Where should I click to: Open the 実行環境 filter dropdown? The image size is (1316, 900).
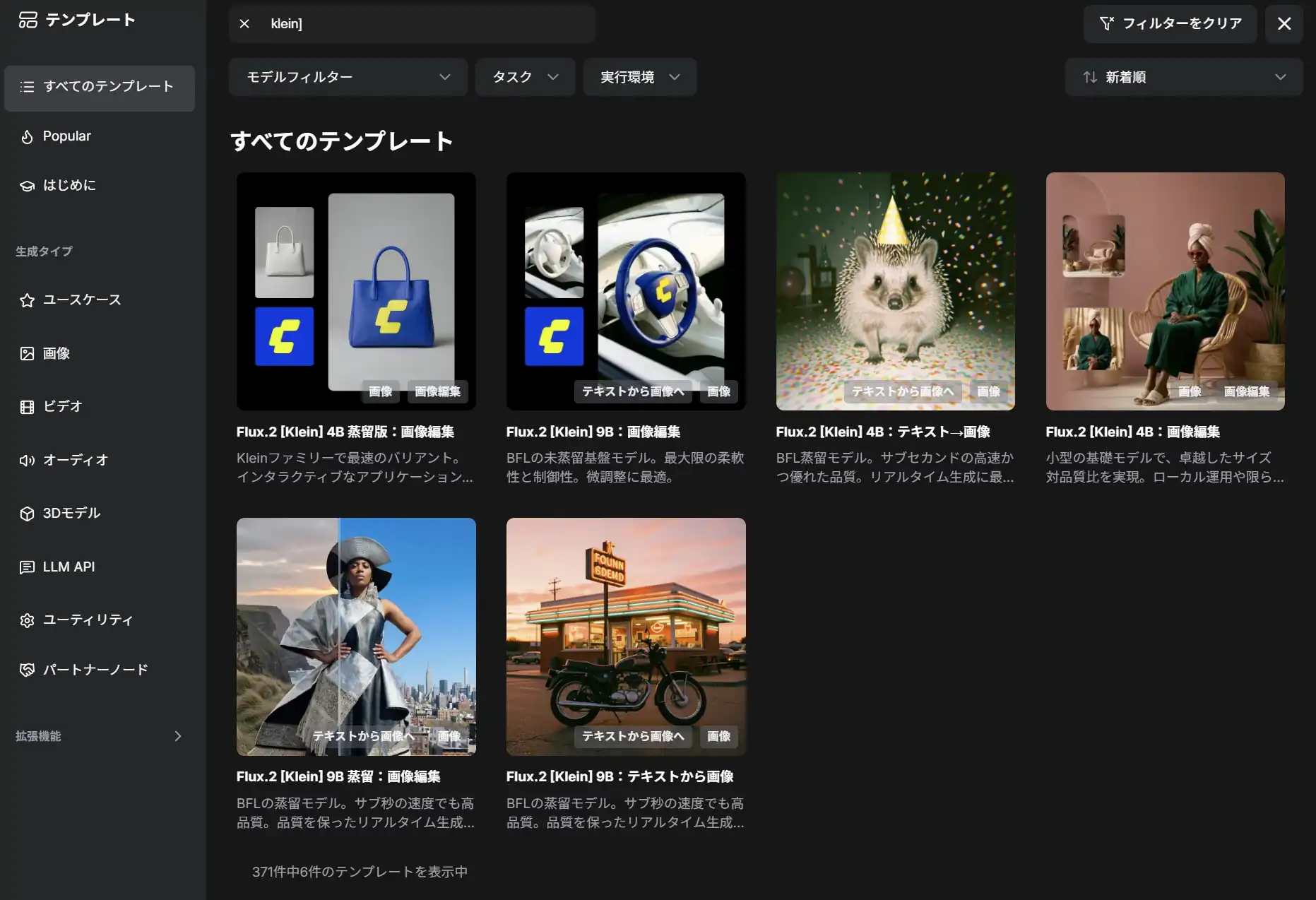(x=639, y=77)
